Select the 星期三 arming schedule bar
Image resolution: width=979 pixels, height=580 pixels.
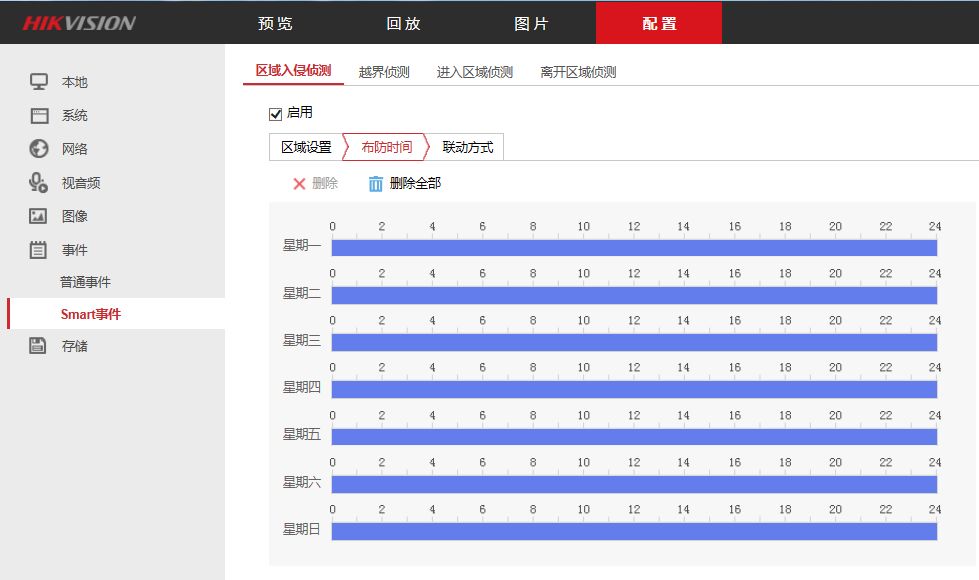pos(634,341)
